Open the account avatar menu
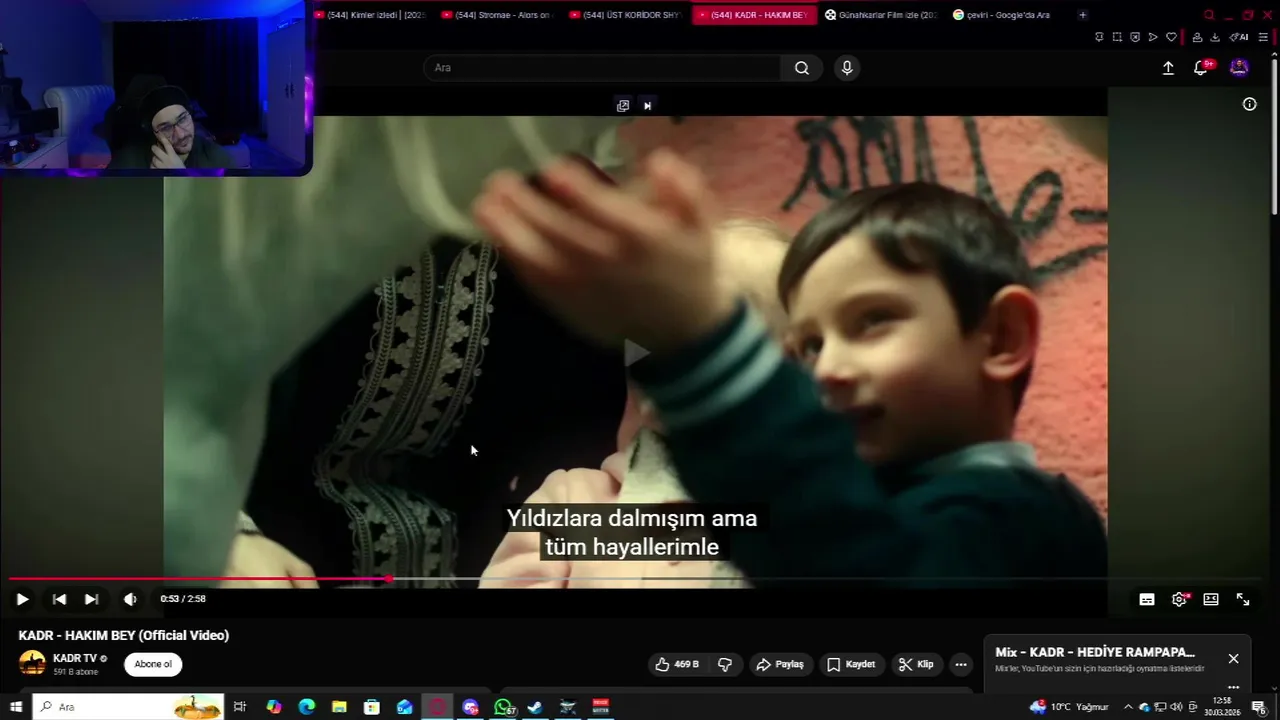Image resolution: width=1280 pixels, height=720 pixels. pyautogui.click(x=1239, y=68)
